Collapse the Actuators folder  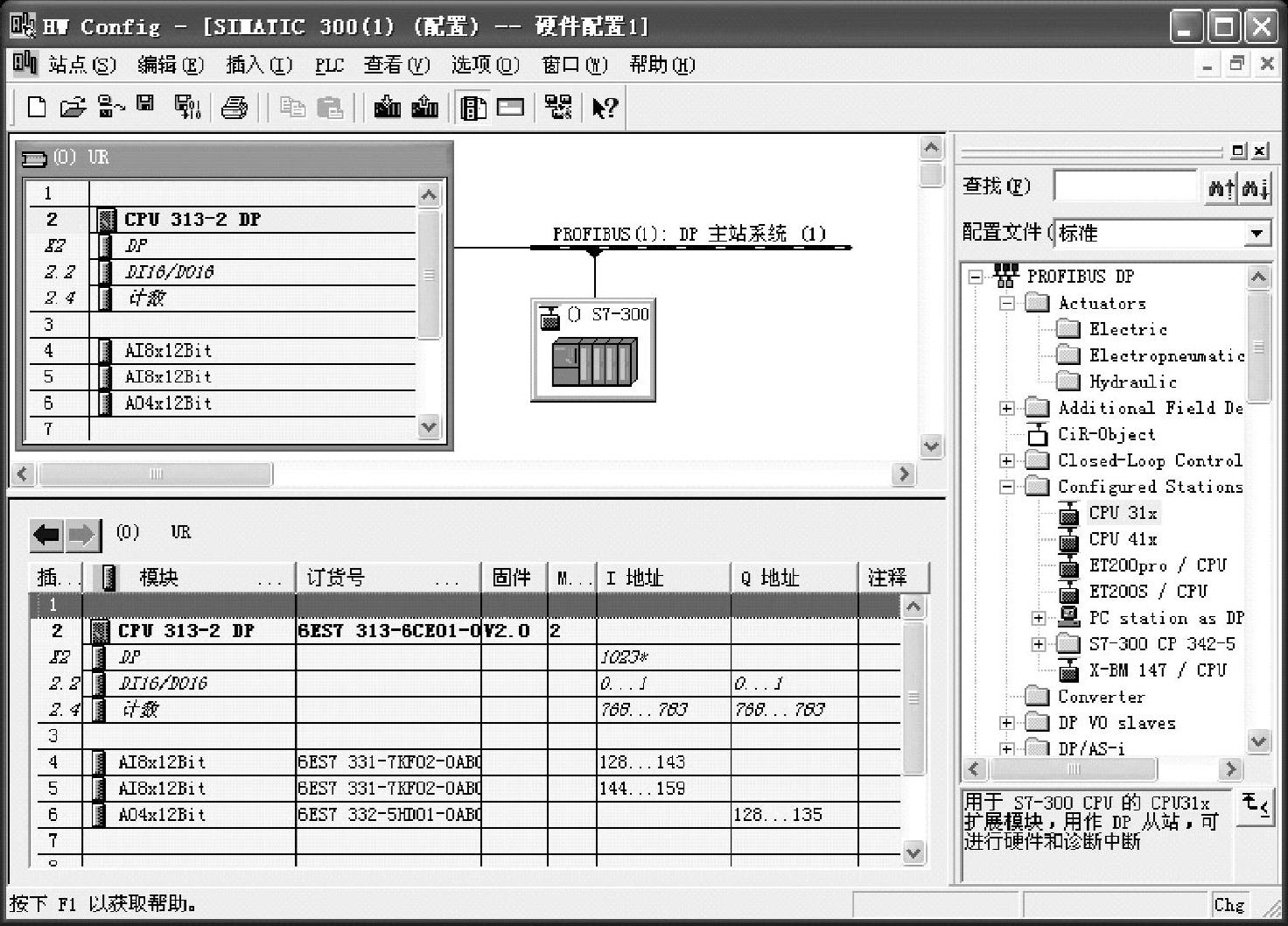point(1007,303)
